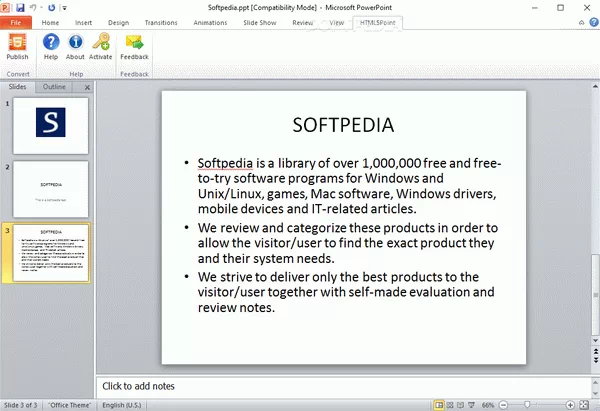600x411 pixels.
Task: Open the Feedback envelope icon
Action: (134, 46)
